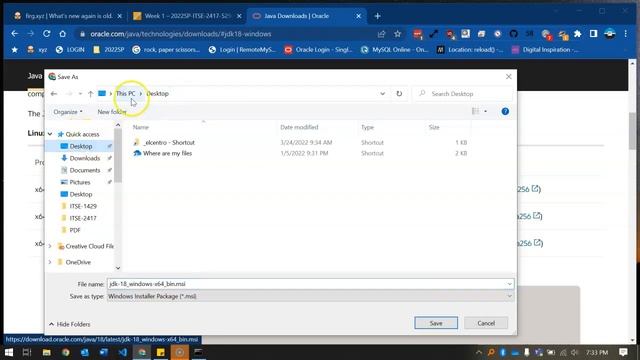Create a New folder

[112, 112]
